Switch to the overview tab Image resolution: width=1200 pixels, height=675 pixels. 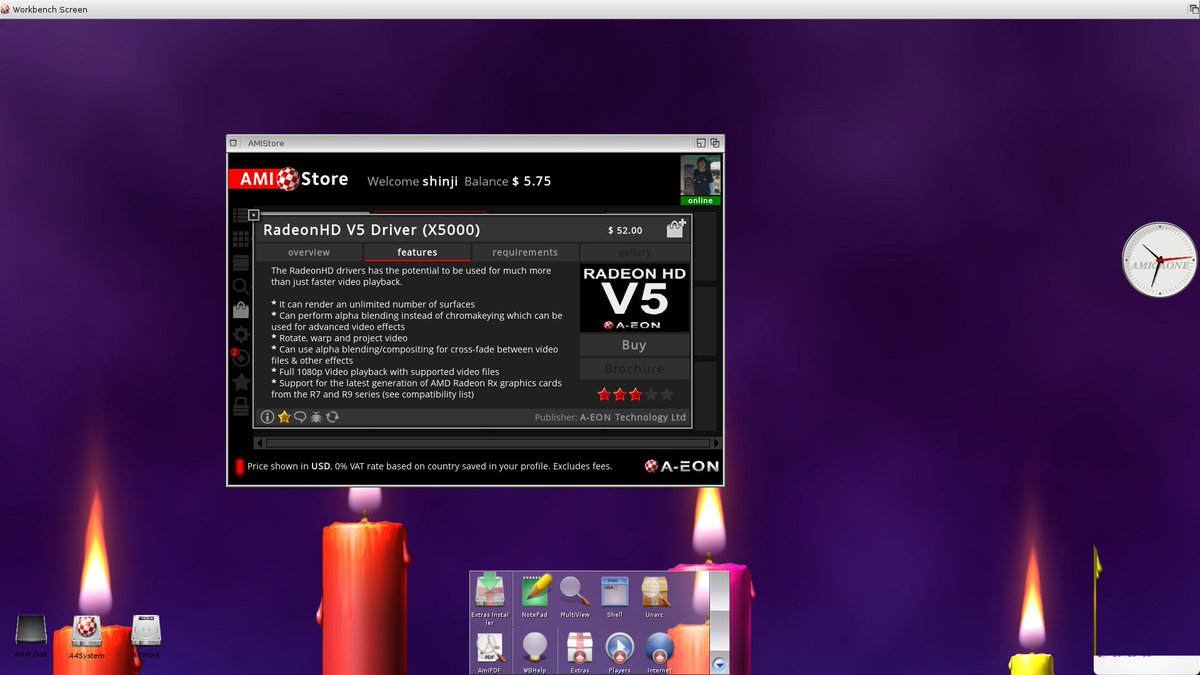click(309, 252)
